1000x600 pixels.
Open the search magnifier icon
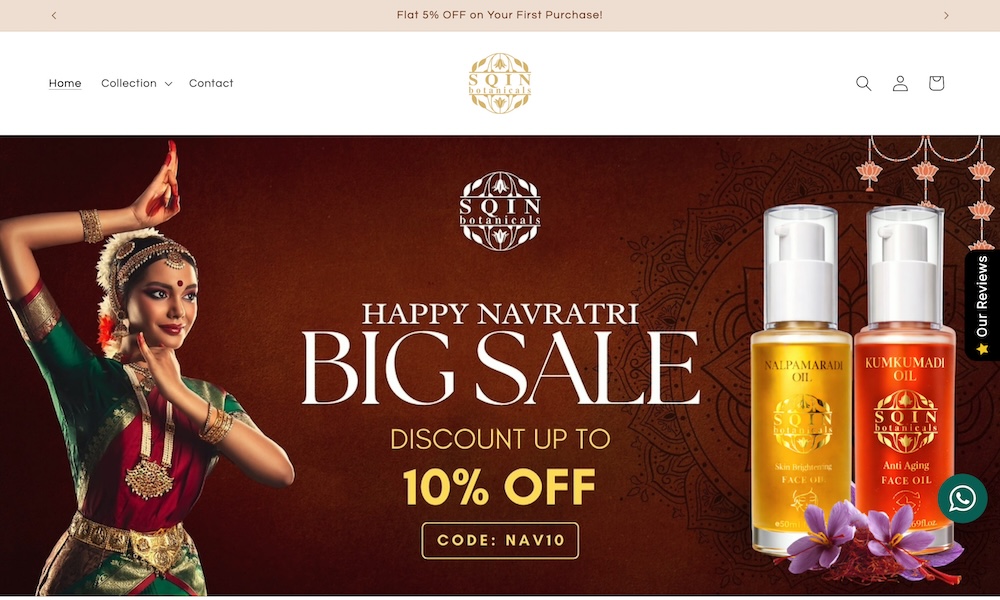864,84
